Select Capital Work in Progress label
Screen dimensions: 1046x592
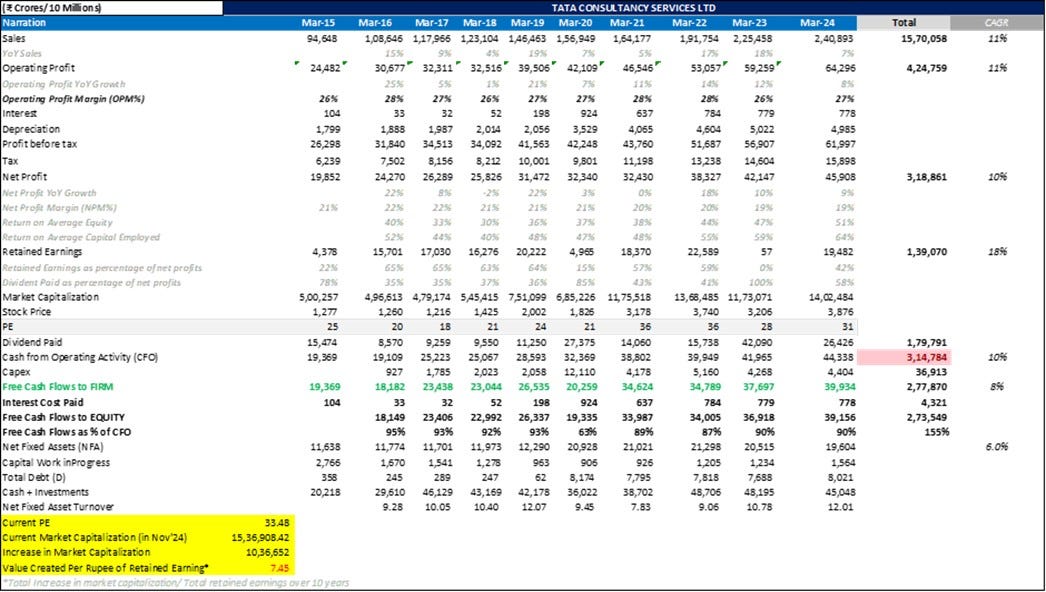(x=56, y=463)
